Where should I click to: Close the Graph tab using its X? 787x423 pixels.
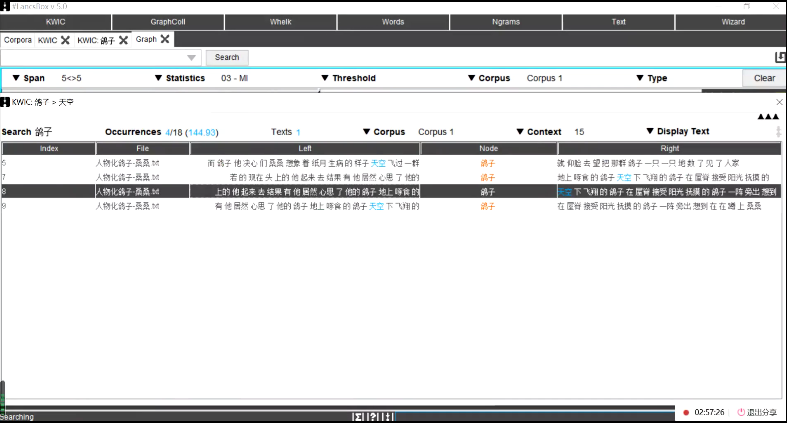click(167, 39)
